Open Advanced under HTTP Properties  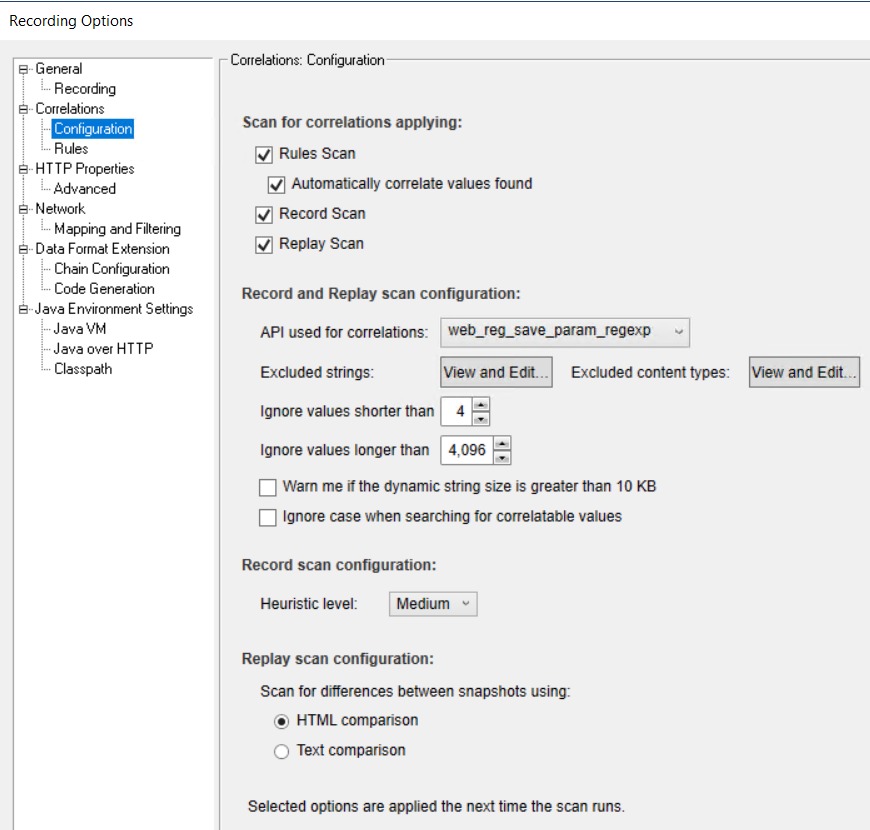(84, 189)
